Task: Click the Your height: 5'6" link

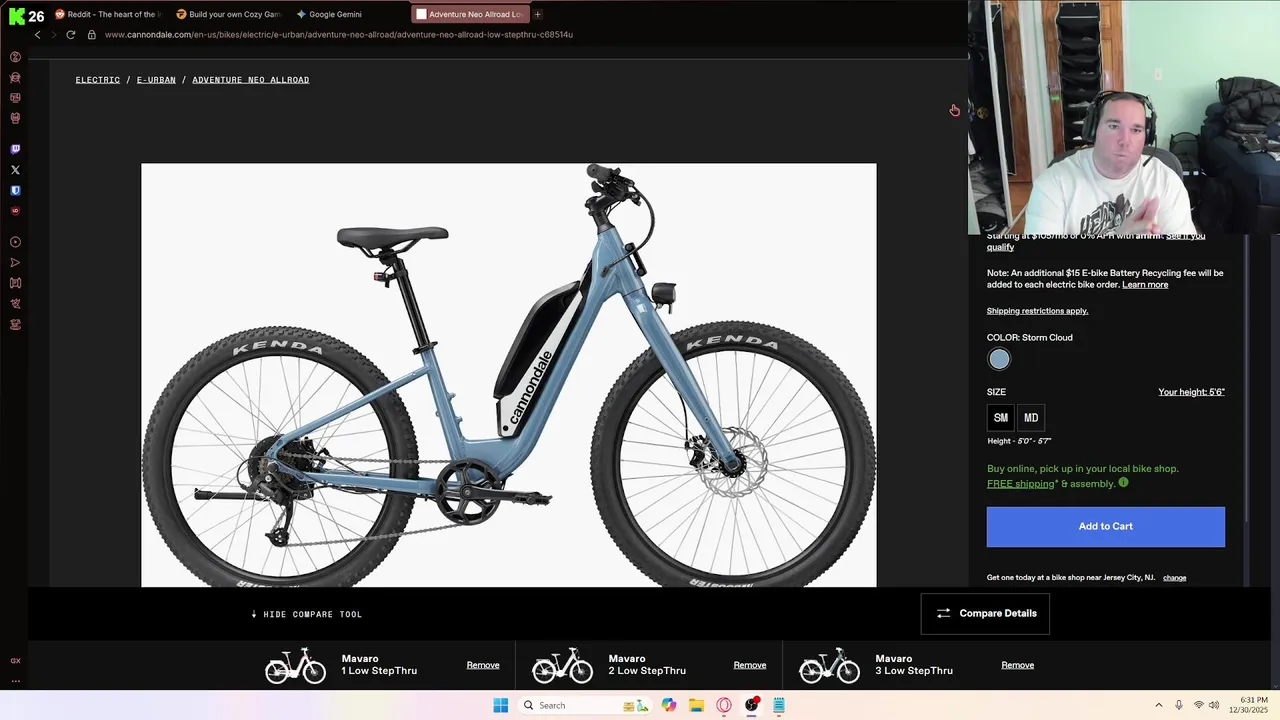Action: tap(1191, 392)
